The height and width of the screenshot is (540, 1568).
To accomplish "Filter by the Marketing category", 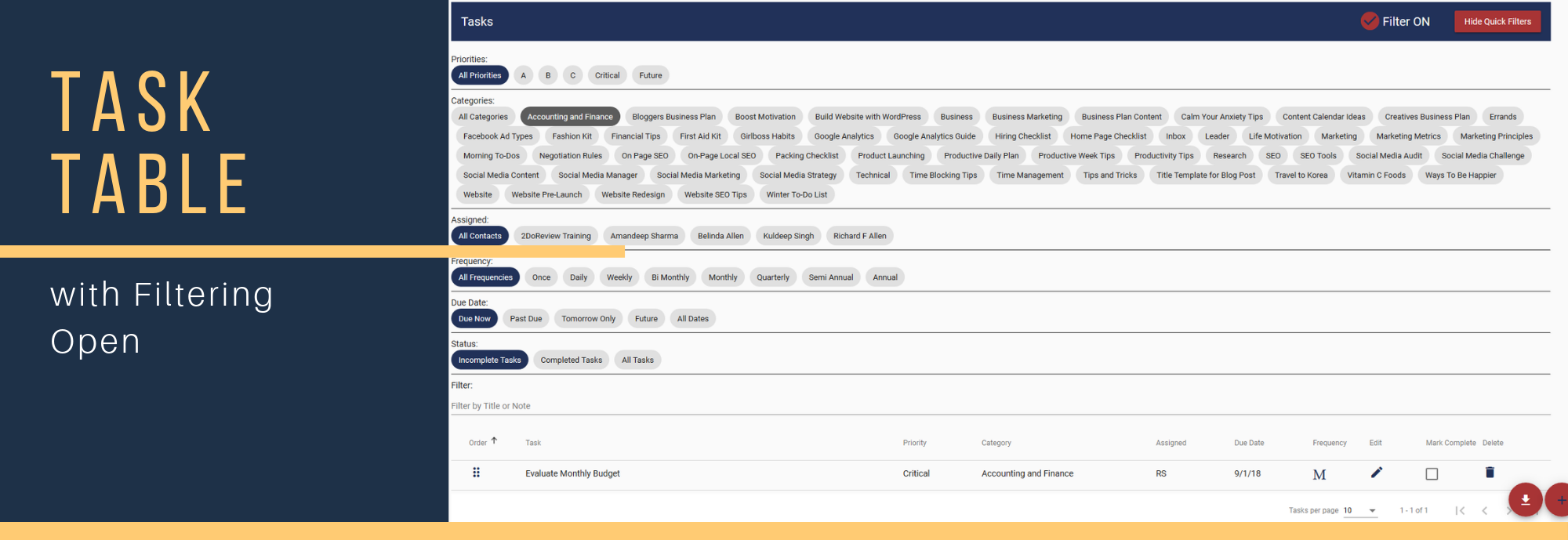I will click(x=1338, y=136).
